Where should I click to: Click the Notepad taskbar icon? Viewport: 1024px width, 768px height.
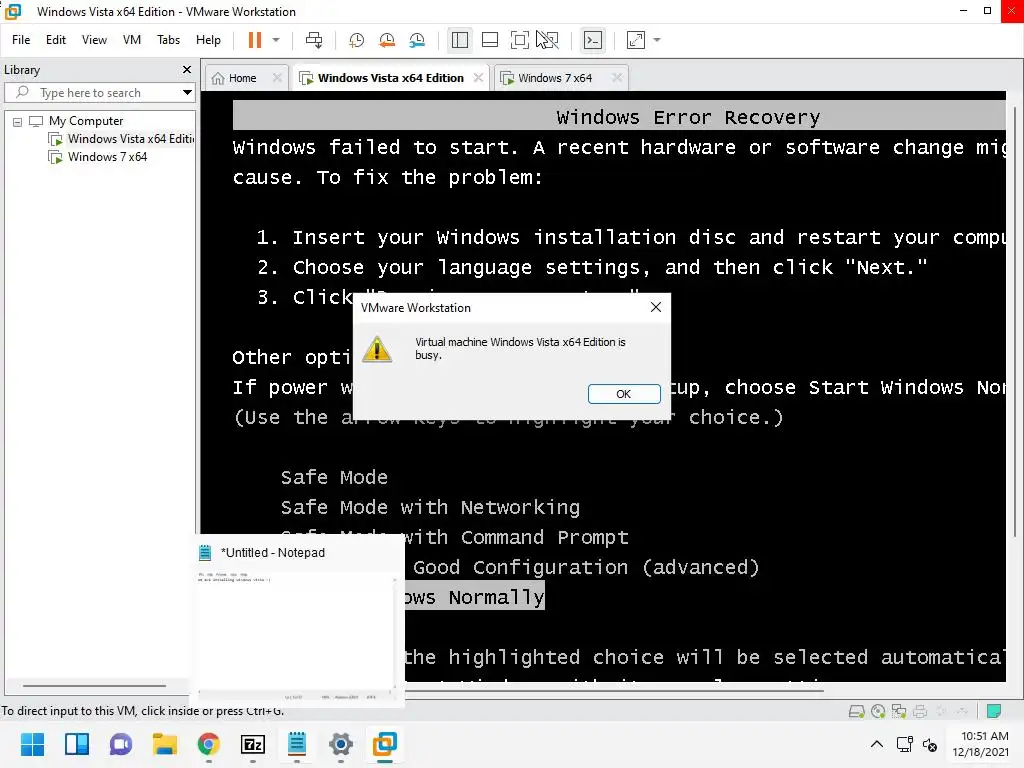click(x=296, y=744)
